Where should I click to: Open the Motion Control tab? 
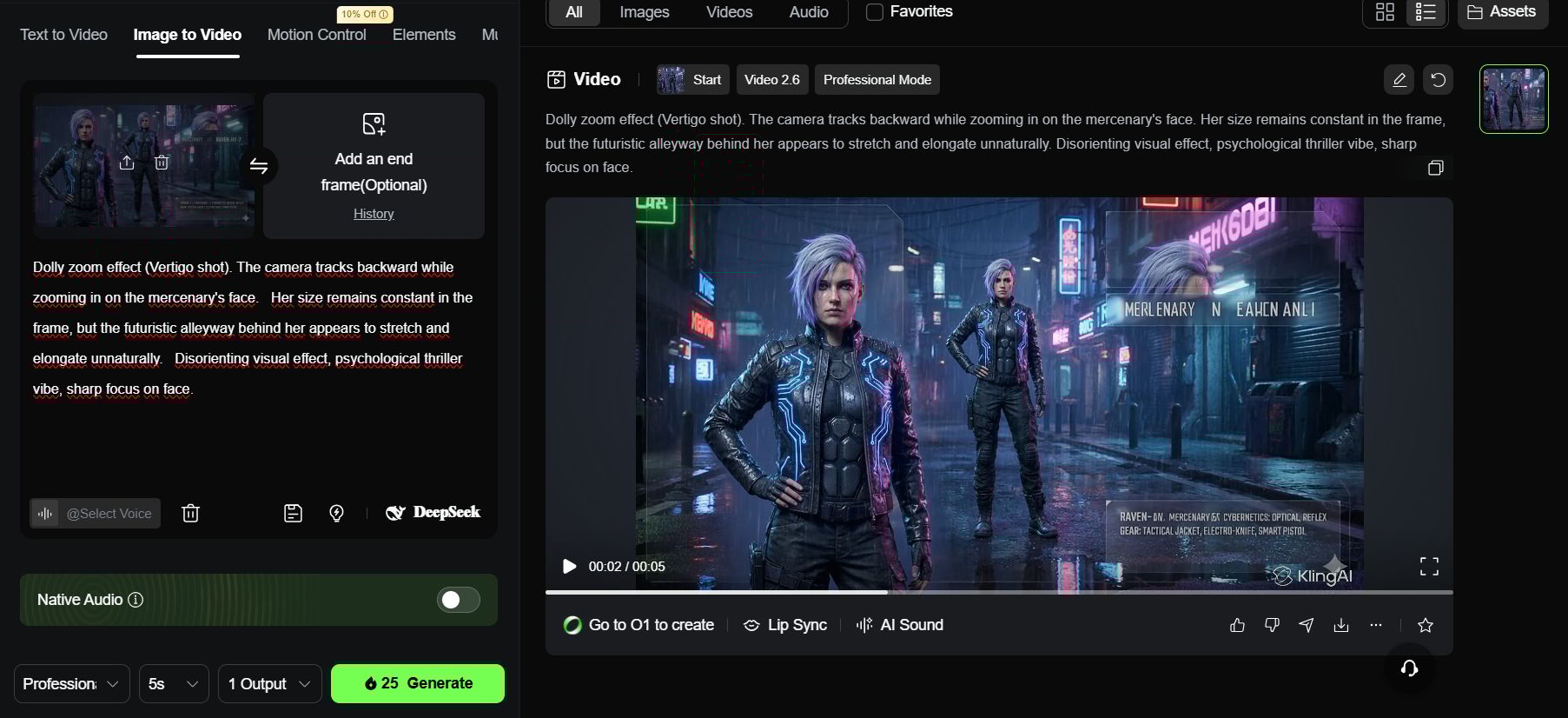pyautogui.click(x=317, y=35)
